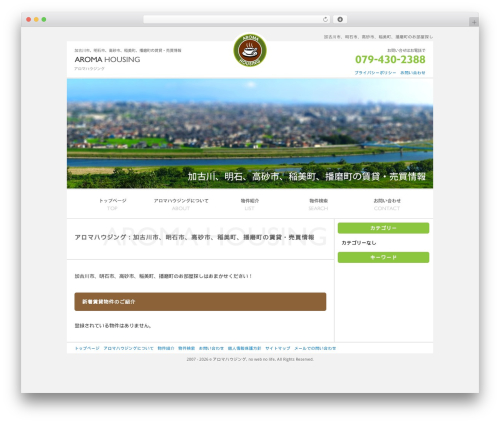This screenshot has height=423, width=500.
Task: Click the copyright line in the footer
Action: (x=250, y=359)
